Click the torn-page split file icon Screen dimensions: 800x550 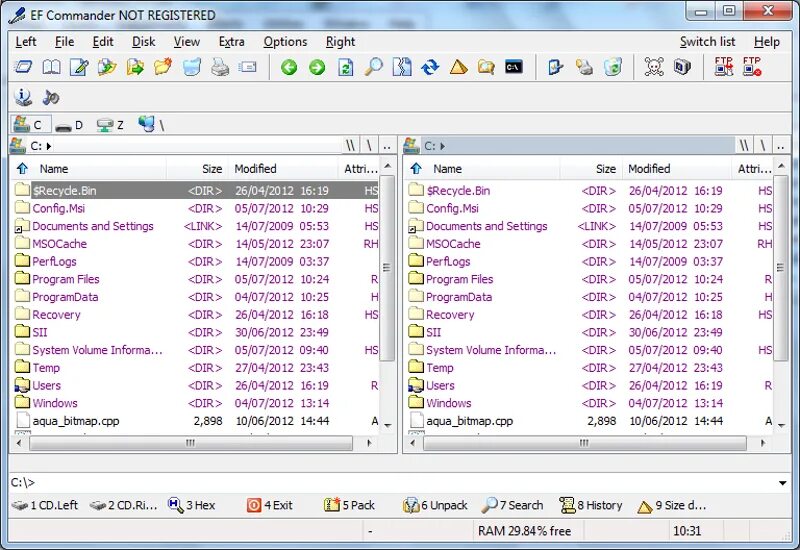(x=402, y=67)
